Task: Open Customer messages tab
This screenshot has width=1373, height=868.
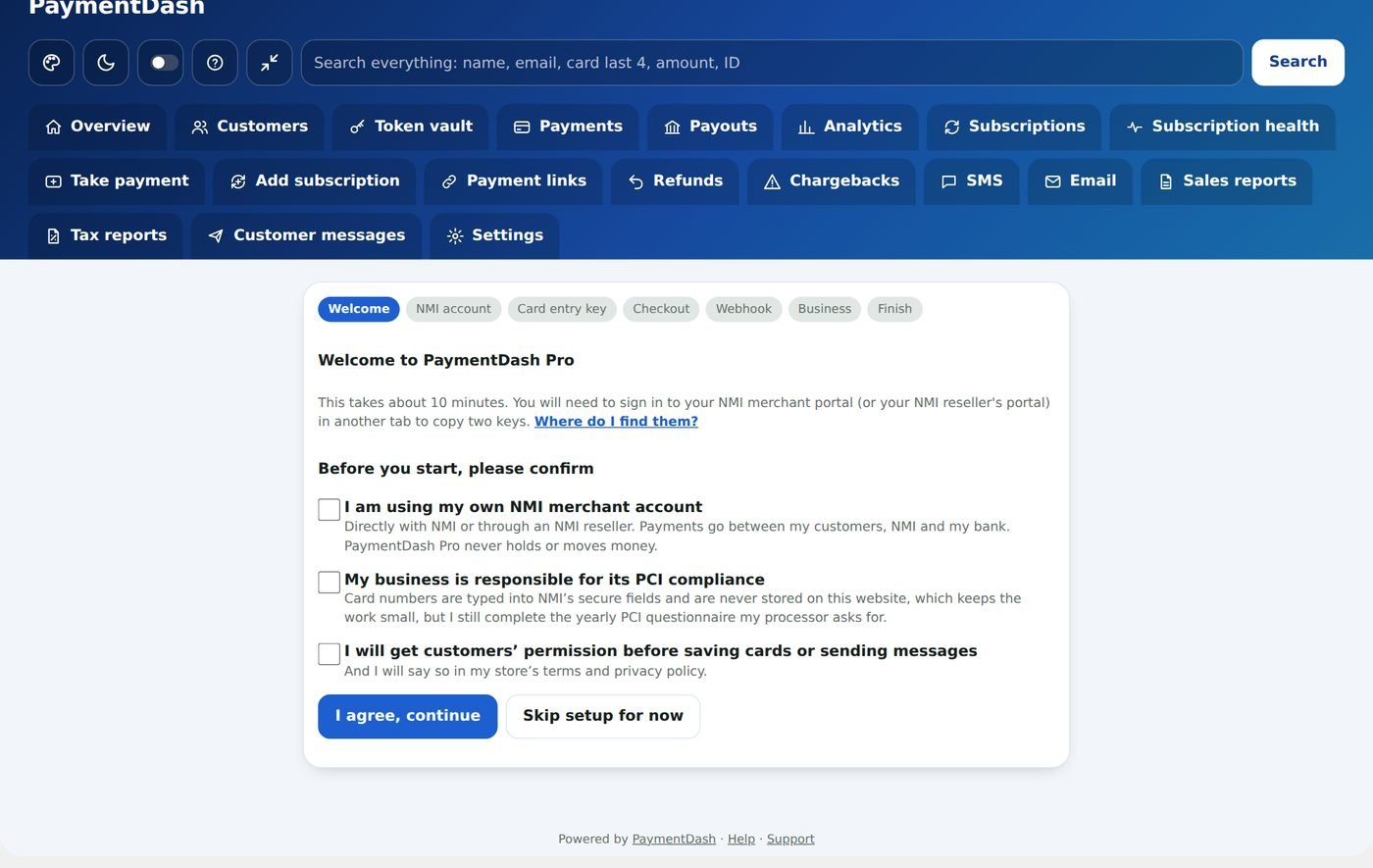Action: 306,236
